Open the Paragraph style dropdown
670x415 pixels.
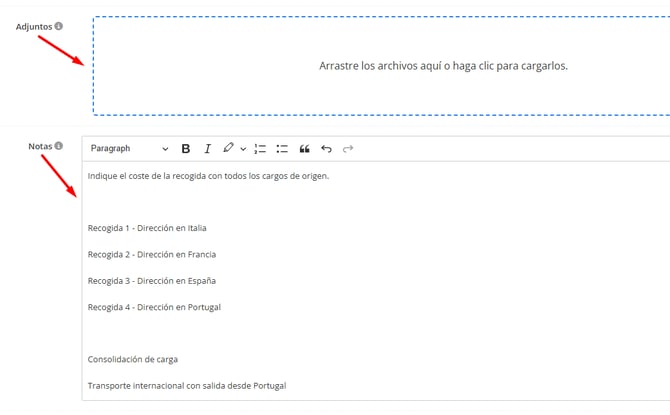click(x=129, y=149)
